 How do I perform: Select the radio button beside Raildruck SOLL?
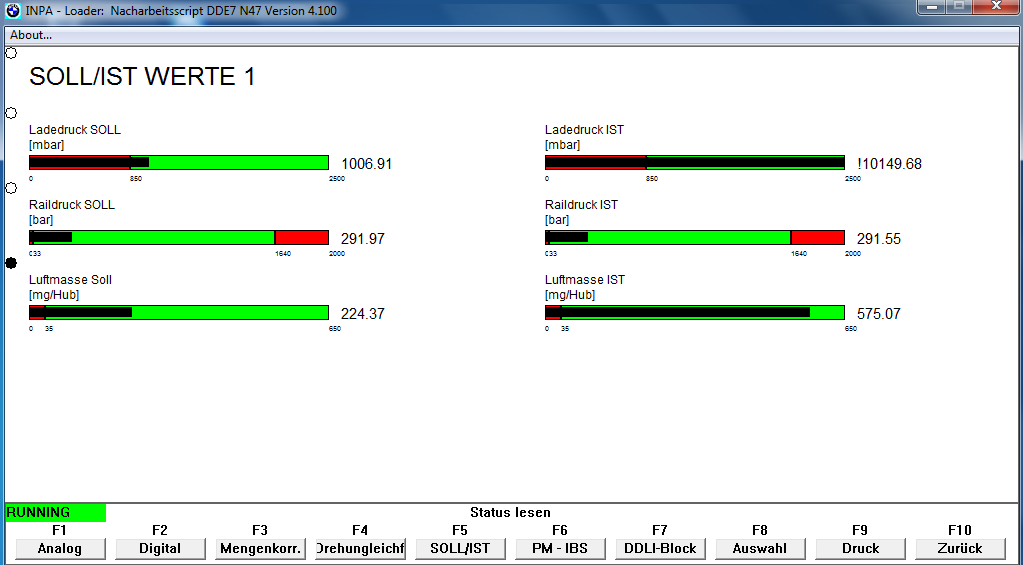pyautogui.click(x=11, y=188)
